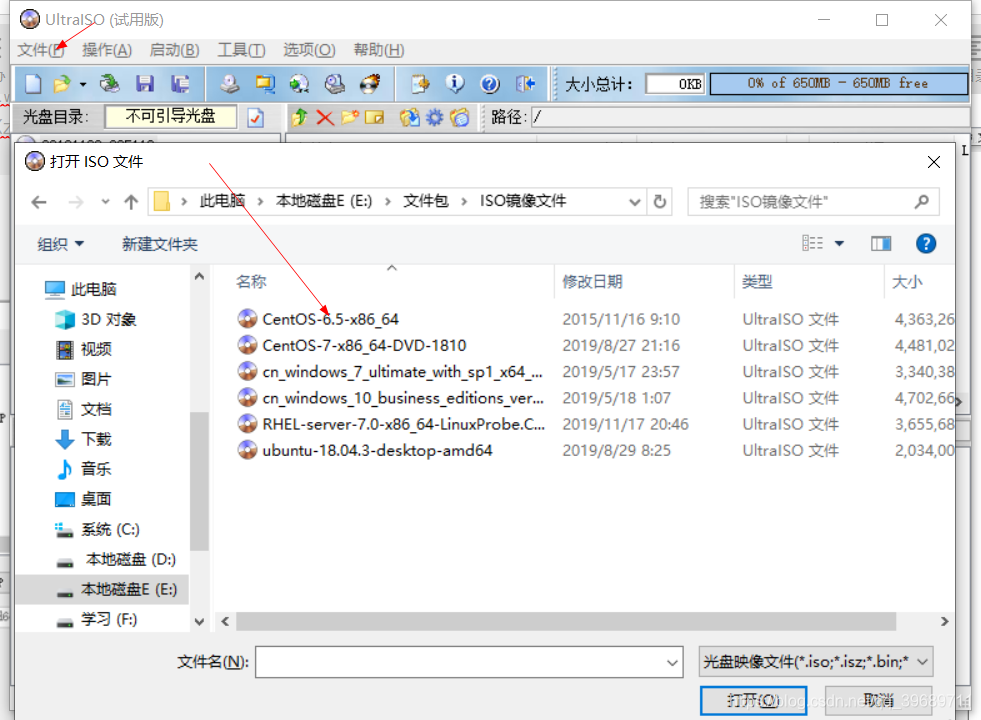Viewport: 981px width, 720px height.
Task: Refresh the ISO镜像文件 folder view
Action: point(659,202)
